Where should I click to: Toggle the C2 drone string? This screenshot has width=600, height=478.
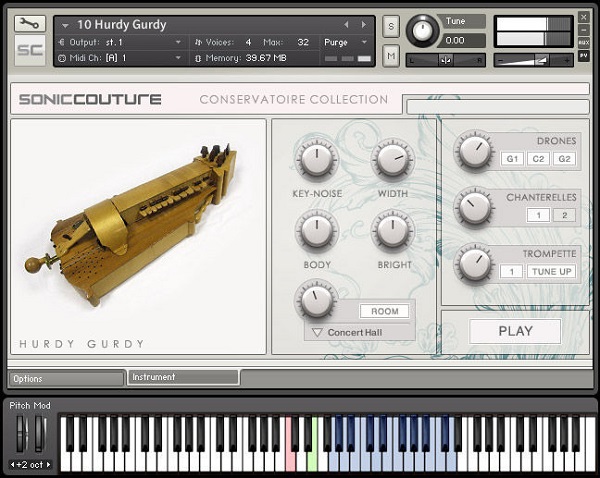click(538, 159)
